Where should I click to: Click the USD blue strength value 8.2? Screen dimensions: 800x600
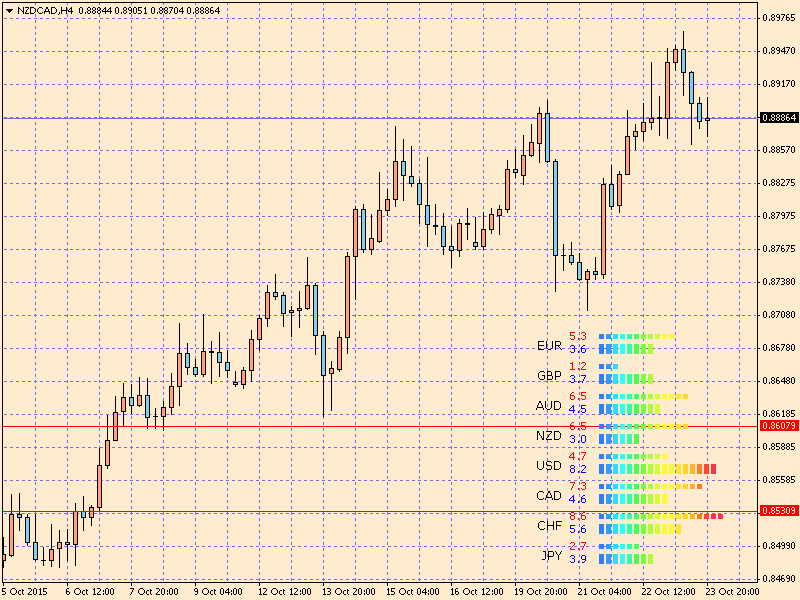(578, 469)
